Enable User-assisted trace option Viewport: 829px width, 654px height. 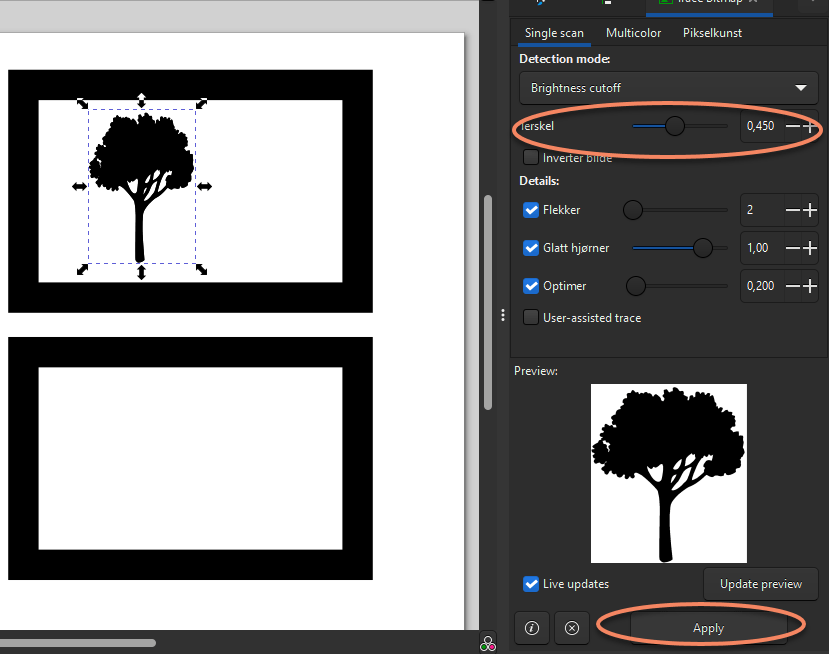click(x=531, y=318)
